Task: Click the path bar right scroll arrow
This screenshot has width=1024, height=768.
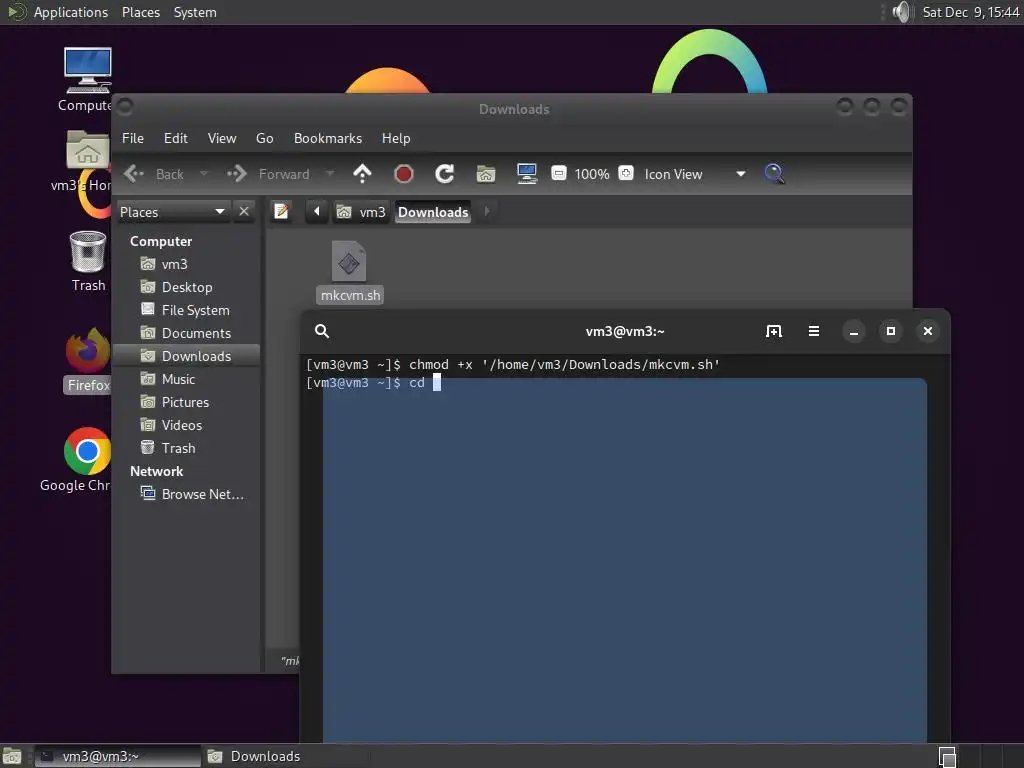Action: [487, 212]
